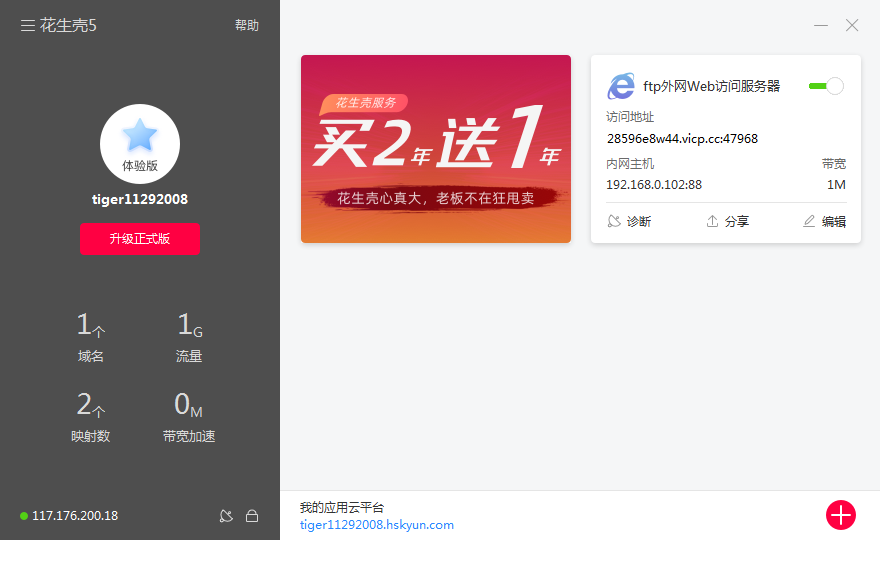880x569 pixels.
Task: Click 编辑 edit on mapping card
Action: click(x=824, y=222)
